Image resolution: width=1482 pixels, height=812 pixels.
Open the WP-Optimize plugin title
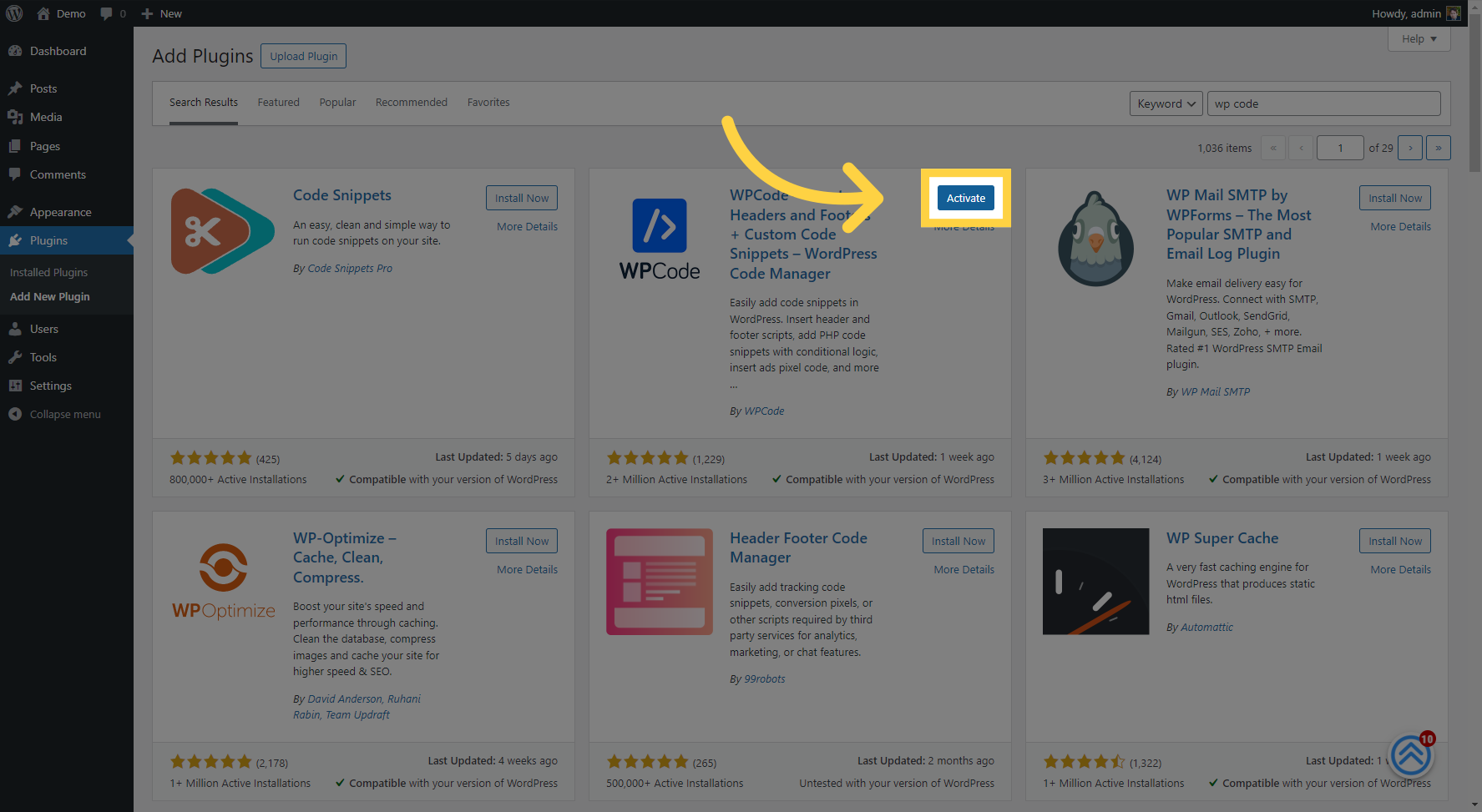(345, 557)
